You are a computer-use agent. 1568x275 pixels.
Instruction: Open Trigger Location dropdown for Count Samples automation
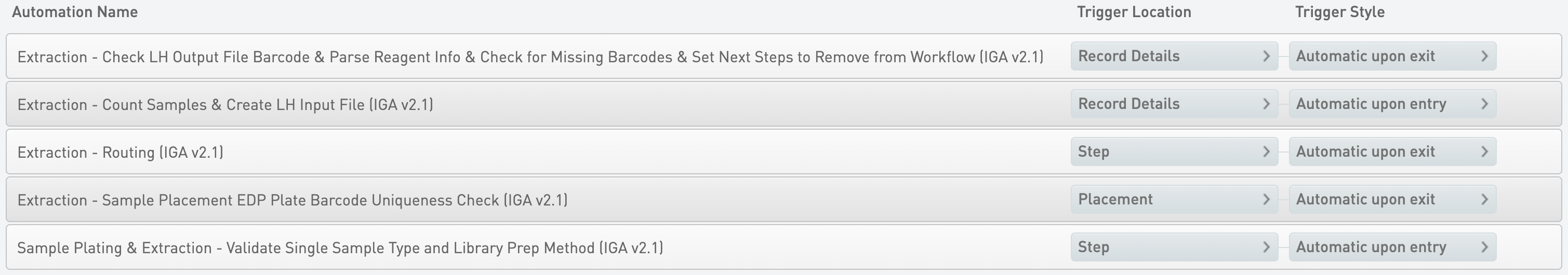(x=1174, y=104)
